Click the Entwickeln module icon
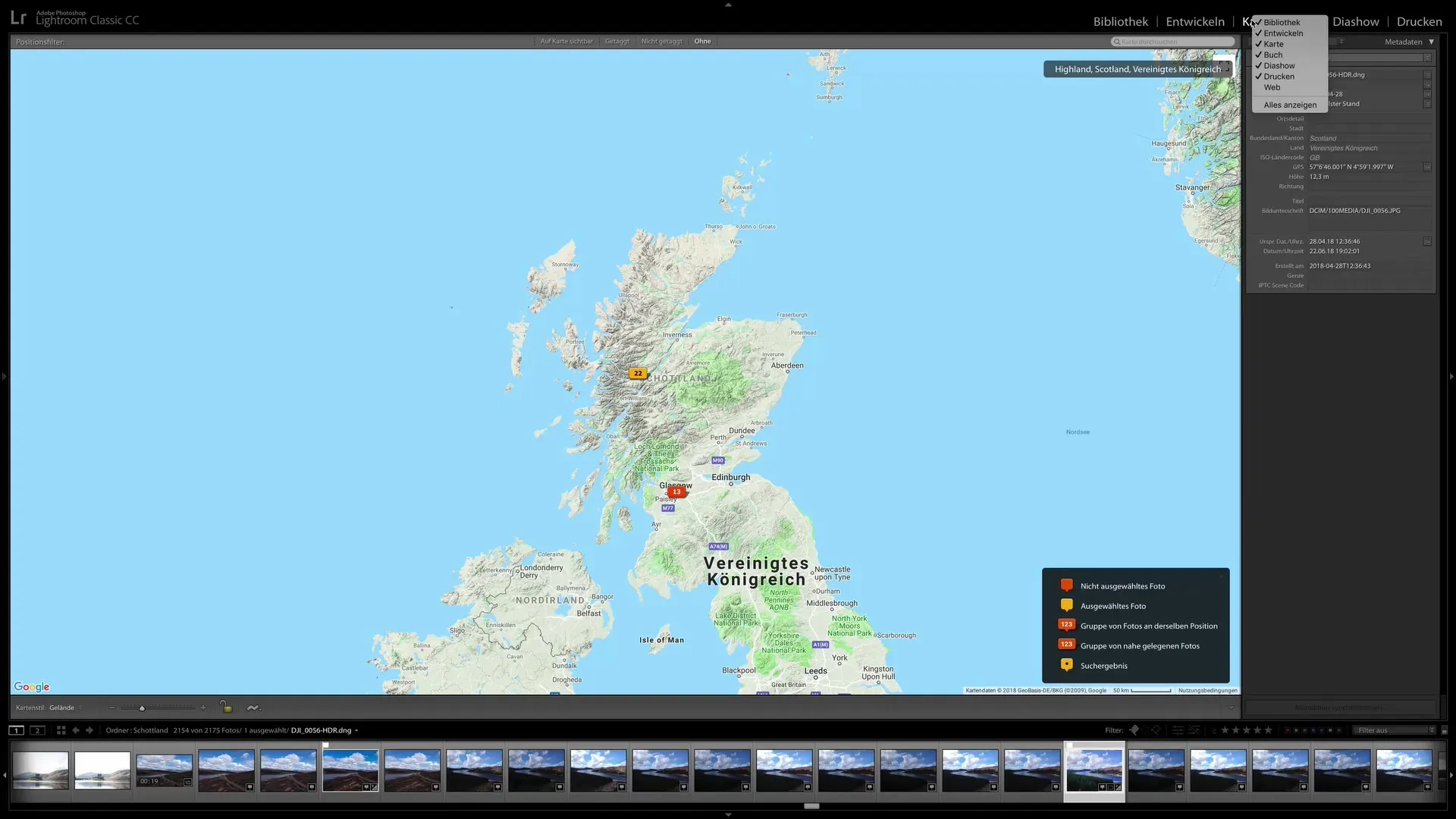The height and width of the screenshot is (819, 1456). point(1195,21)
